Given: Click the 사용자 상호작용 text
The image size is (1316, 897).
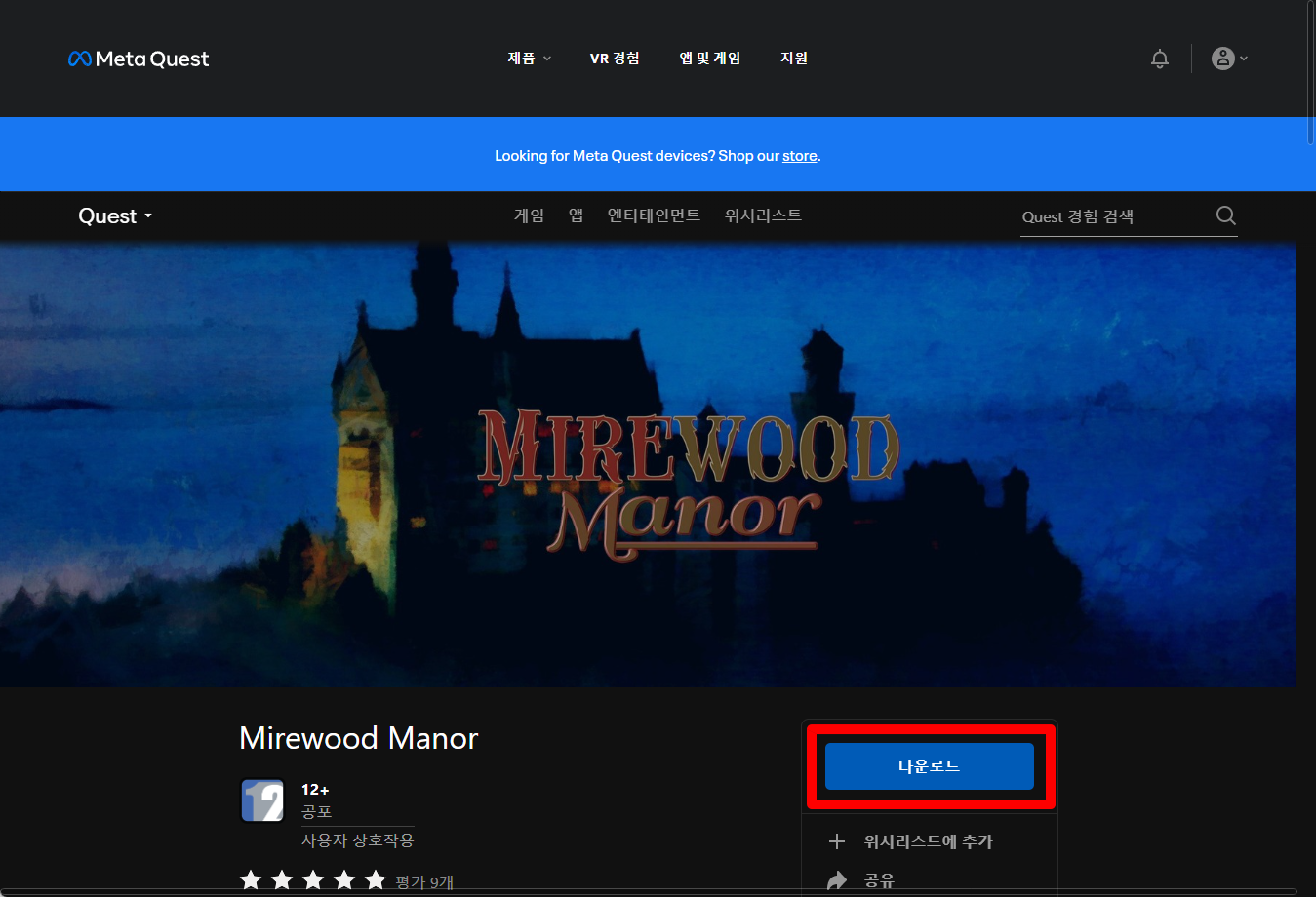Looking at the screenshot, I should (357, 839).
